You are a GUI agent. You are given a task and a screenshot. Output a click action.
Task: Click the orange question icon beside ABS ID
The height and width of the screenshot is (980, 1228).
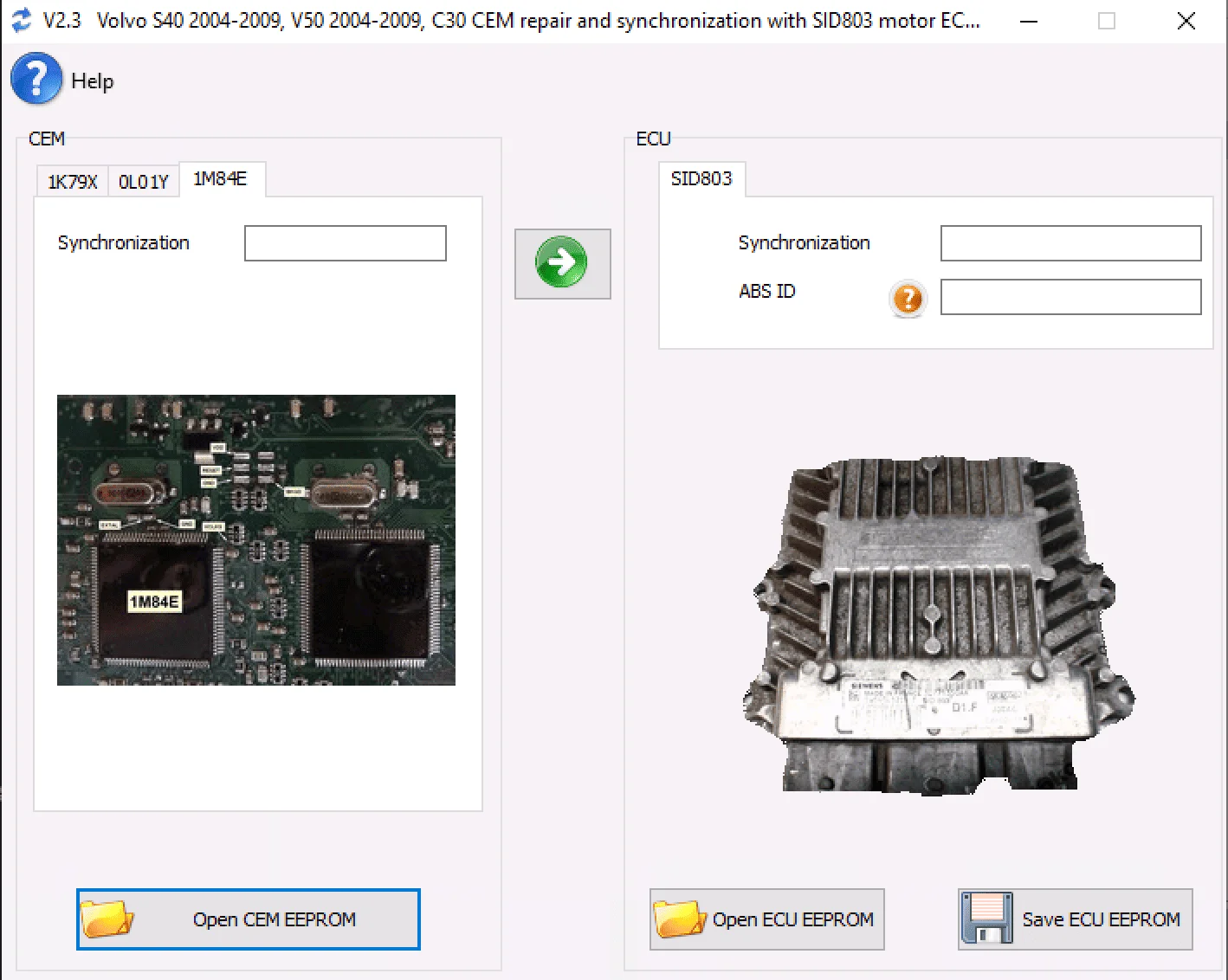(x=906, y=299)
